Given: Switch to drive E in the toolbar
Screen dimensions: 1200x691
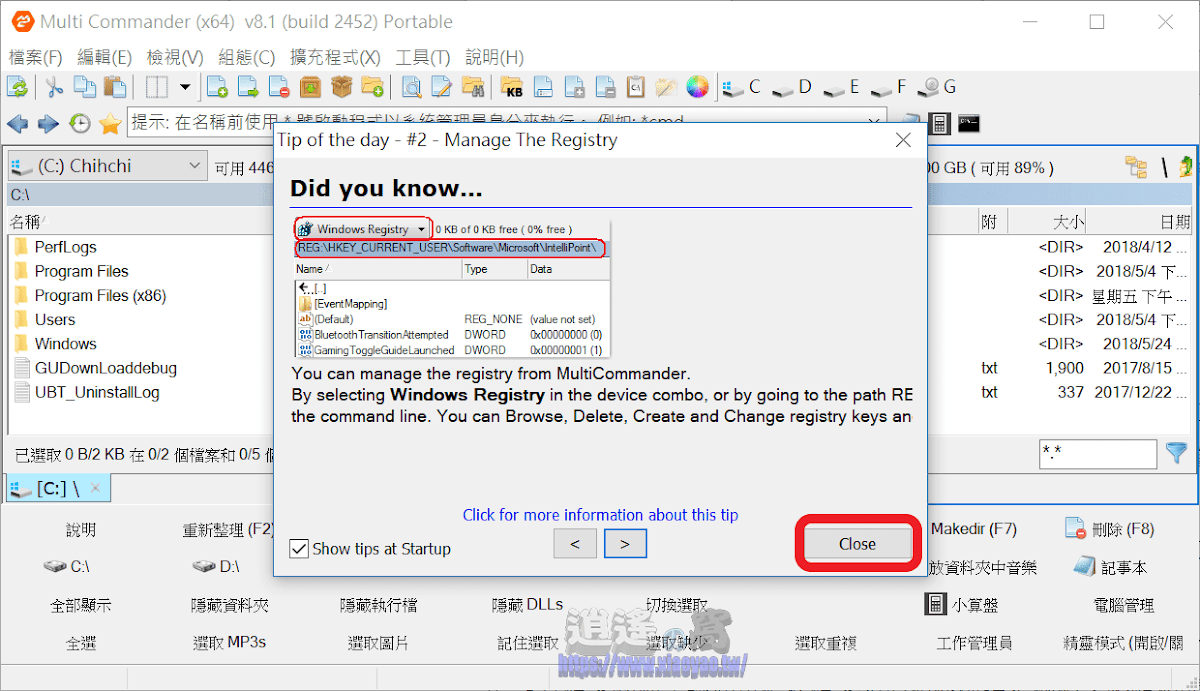Looking at the screenshot, I should pos(841,87).
